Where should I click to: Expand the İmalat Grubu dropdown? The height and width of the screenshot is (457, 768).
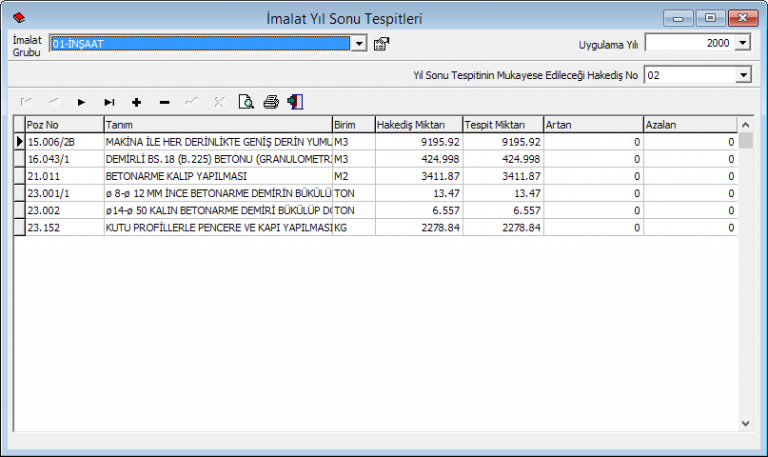(359, 44)
